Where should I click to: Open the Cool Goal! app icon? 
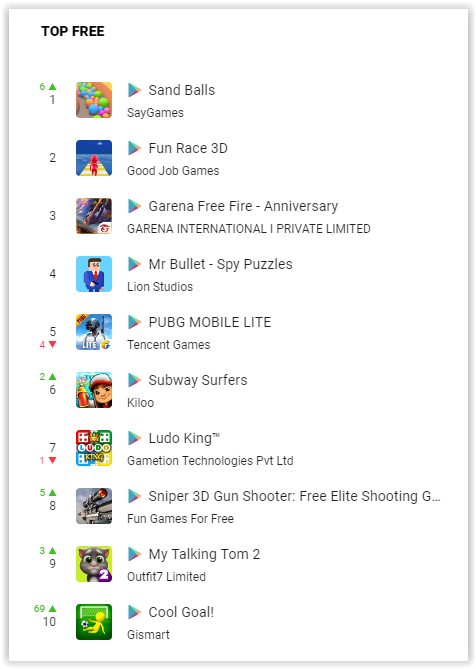[x=94, y=622]
